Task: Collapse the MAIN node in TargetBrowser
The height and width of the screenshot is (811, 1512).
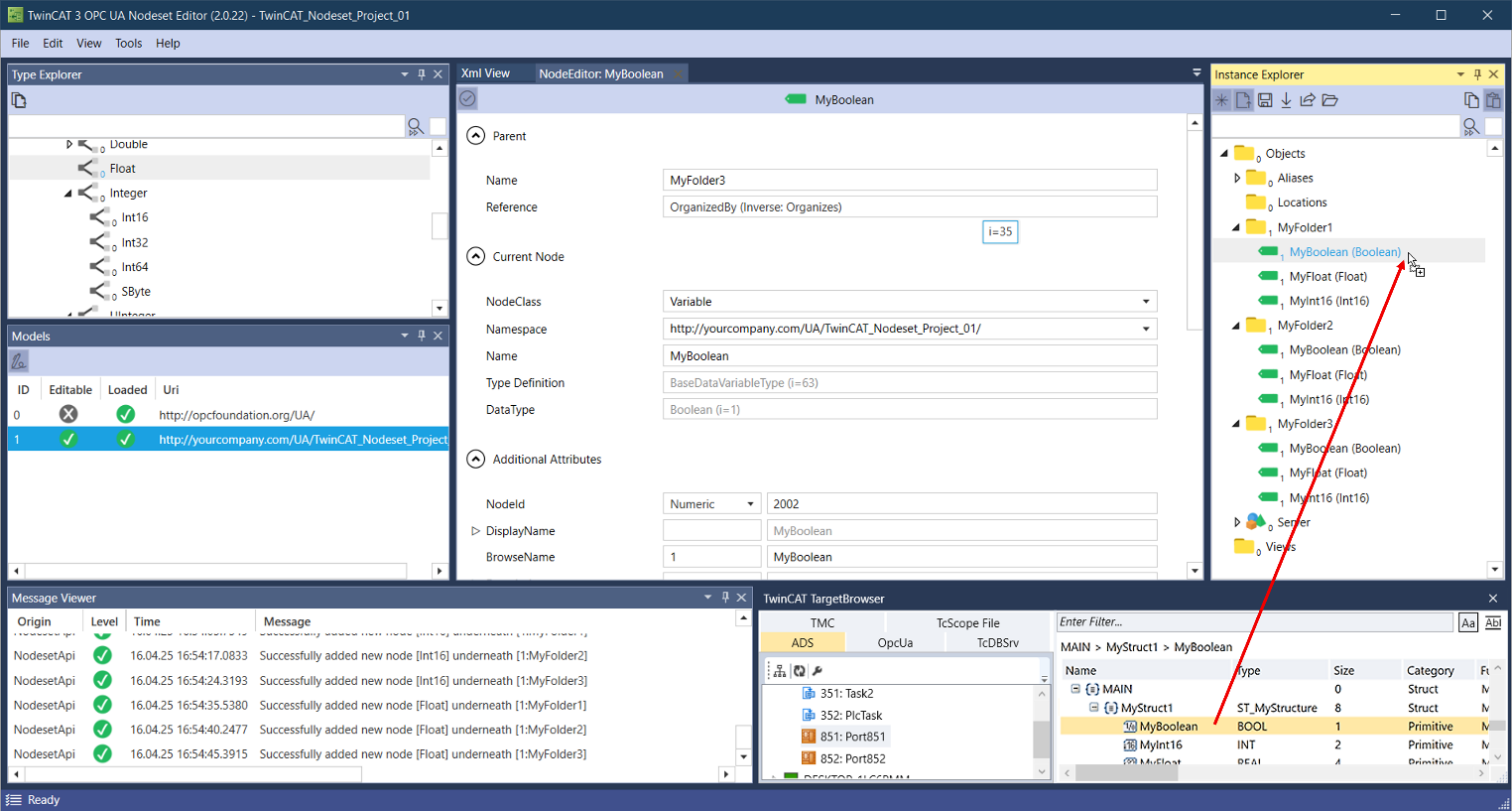Action: [1075, 689]
